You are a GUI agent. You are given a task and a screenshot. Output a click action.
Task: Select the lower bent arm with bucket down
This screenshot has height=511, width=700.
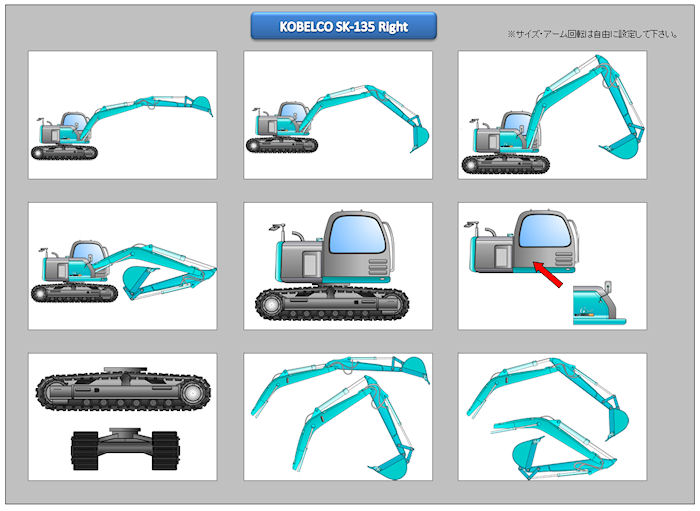354,428
